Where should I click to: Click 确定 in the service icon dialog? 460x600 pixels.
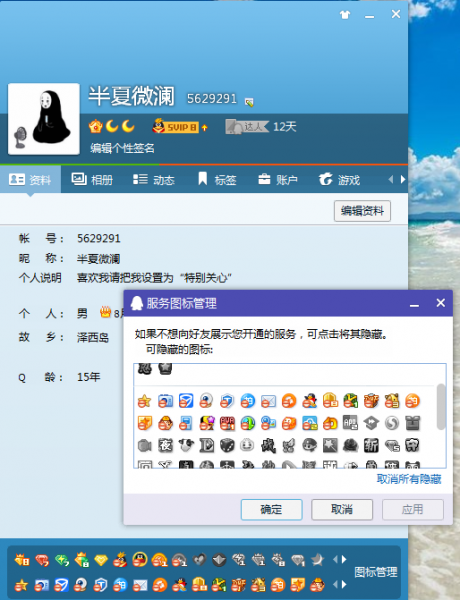coord(271,509)
